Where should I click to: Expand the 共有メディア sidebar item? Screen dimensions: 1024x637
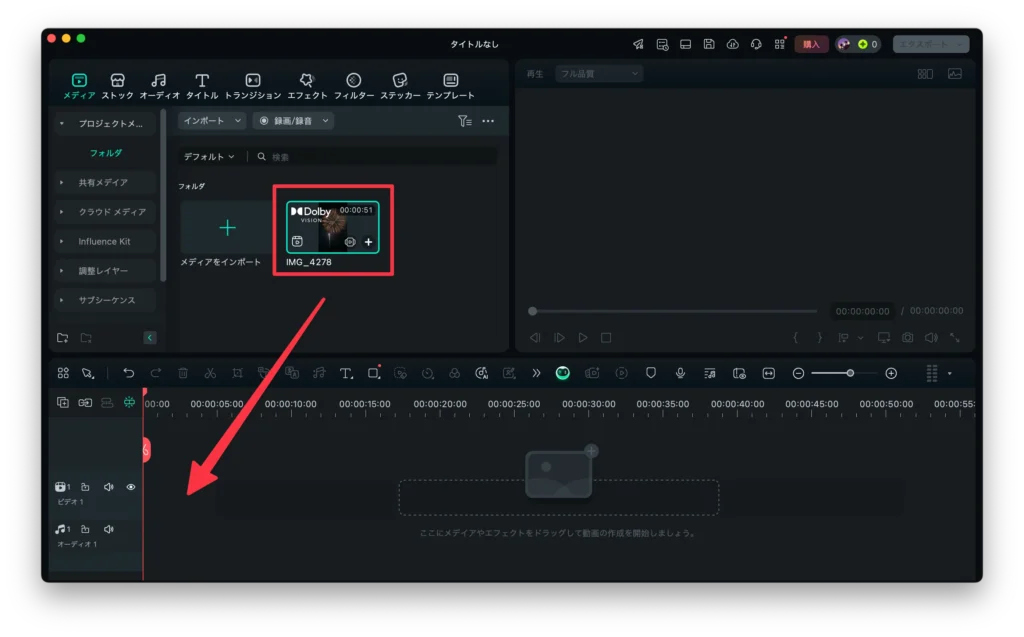[x=62, y=183]
